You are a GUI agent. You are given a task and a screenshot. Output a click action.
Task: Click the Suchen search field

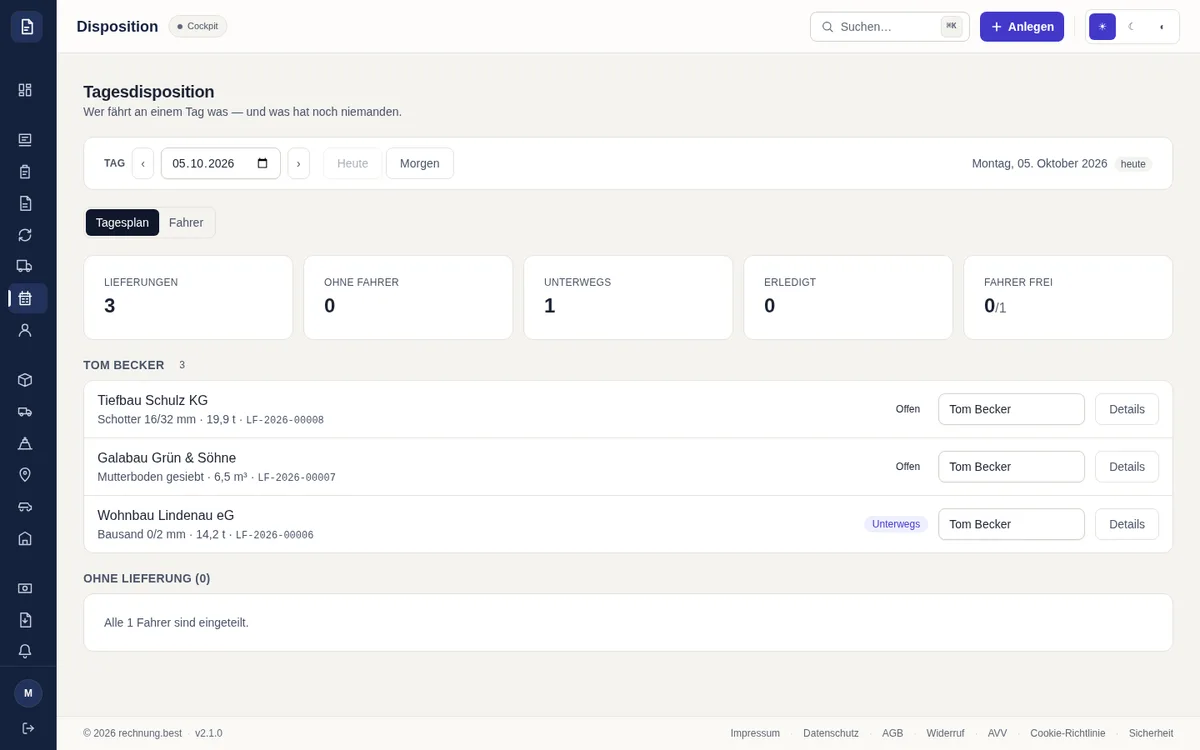889,27
